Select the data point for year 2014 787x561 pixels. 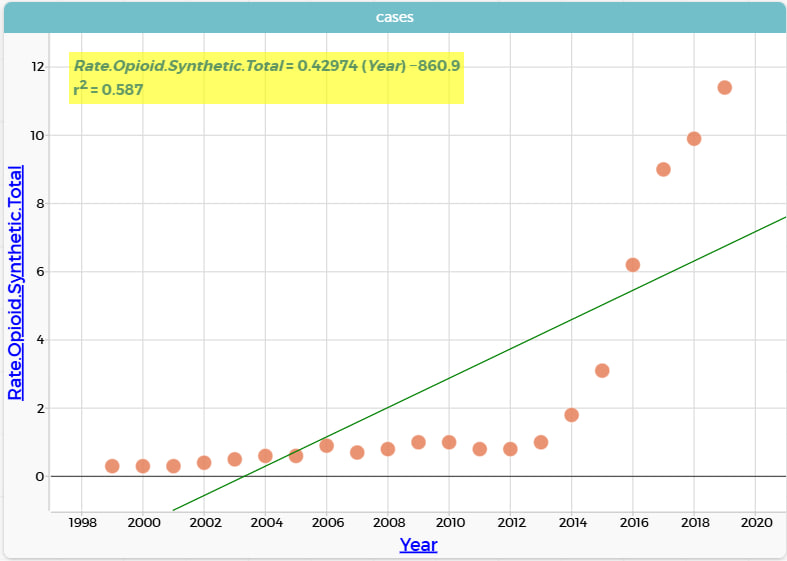click(571, 415)
